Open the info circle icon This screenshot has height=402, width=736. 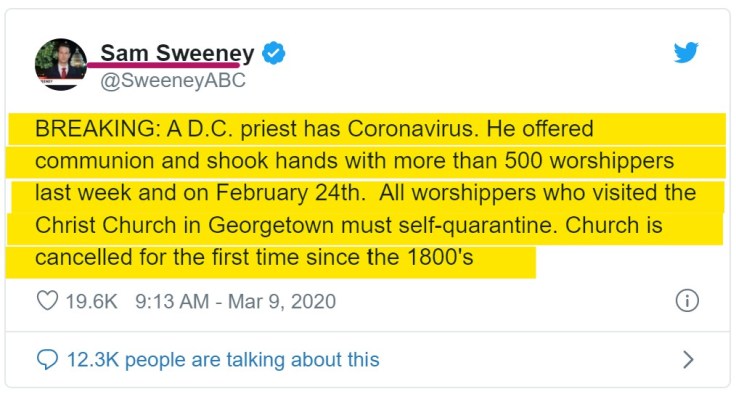(686, 300)
